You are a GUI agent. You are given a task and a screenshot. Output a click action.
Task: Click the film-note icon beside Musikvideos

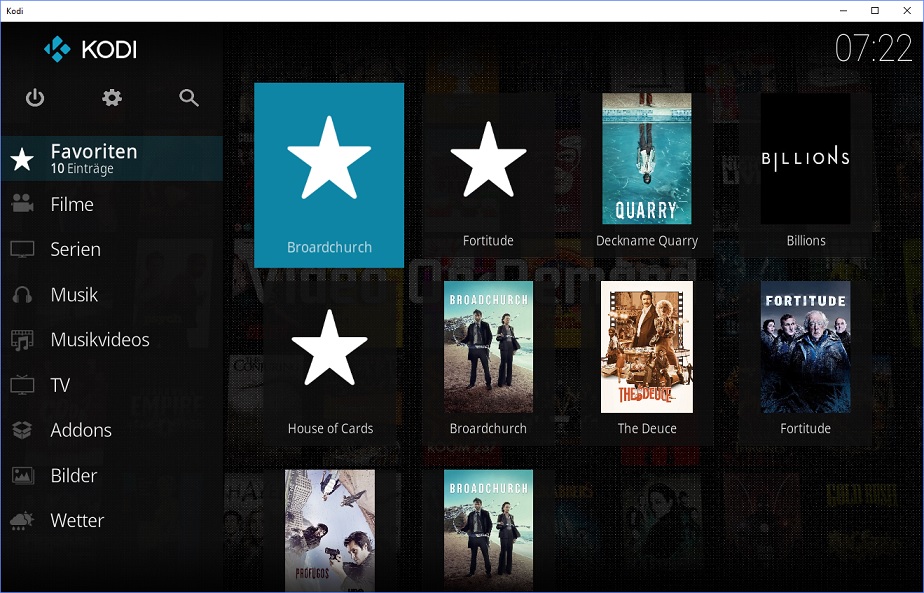(22, 340)
